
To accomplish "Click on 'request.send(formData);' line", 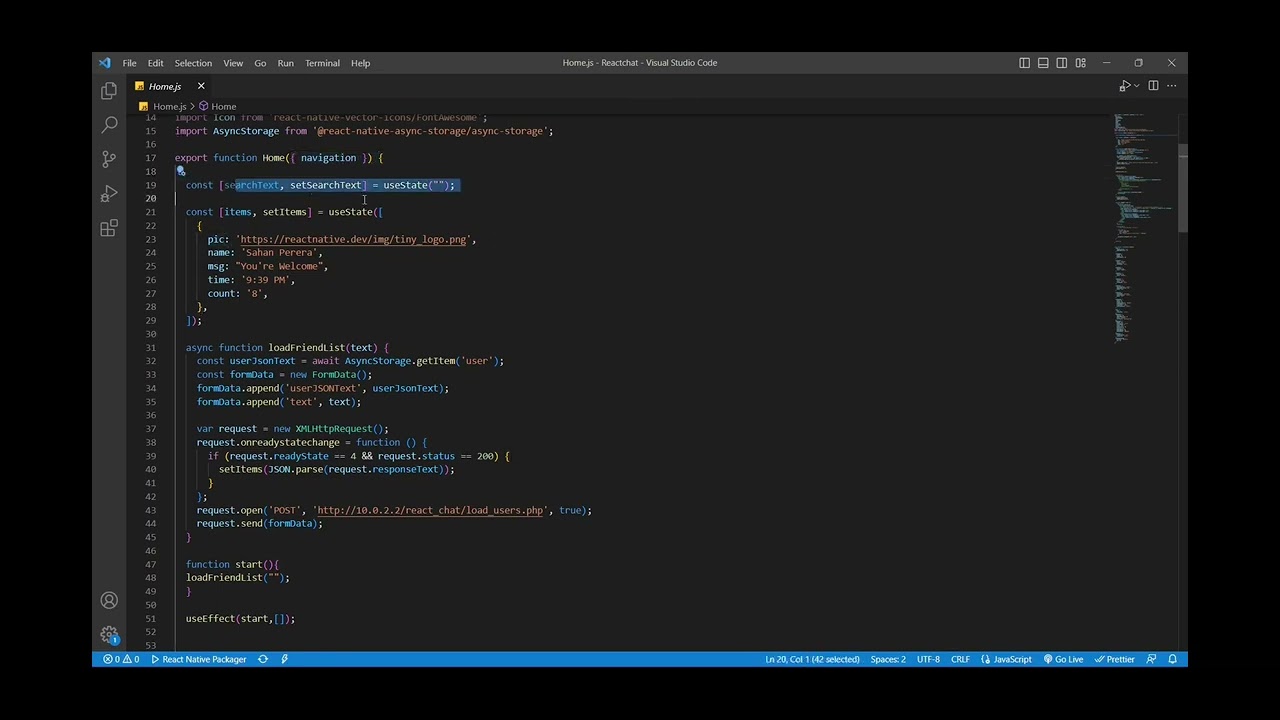I will (259, 523).
